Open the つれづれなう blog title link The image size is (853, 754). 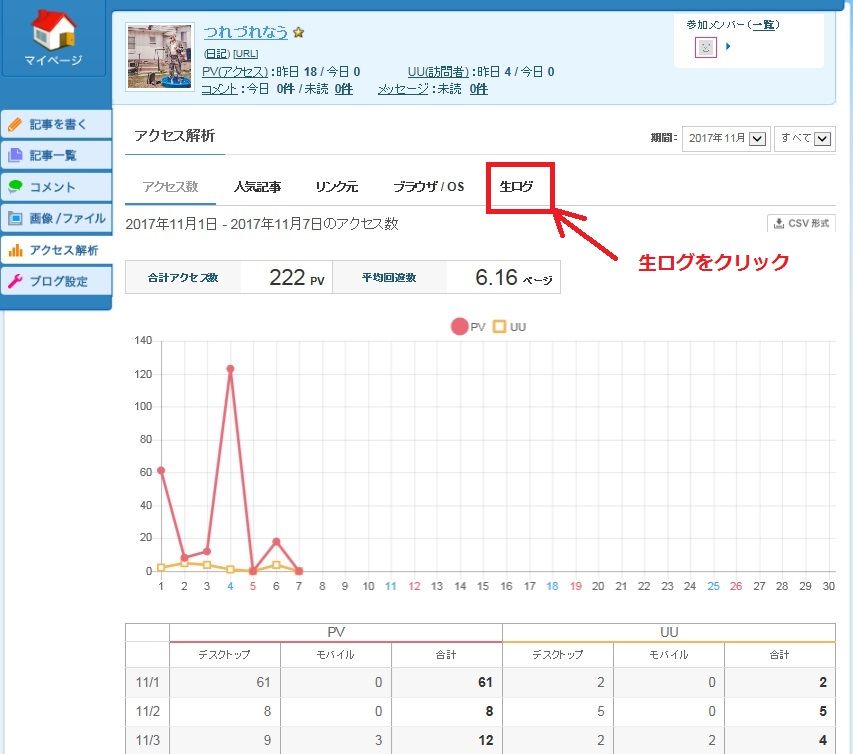click(245, 32)
